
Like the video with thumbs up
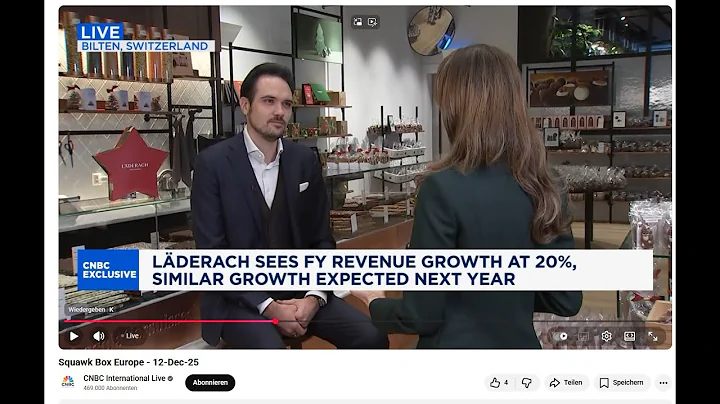point(495,382)
